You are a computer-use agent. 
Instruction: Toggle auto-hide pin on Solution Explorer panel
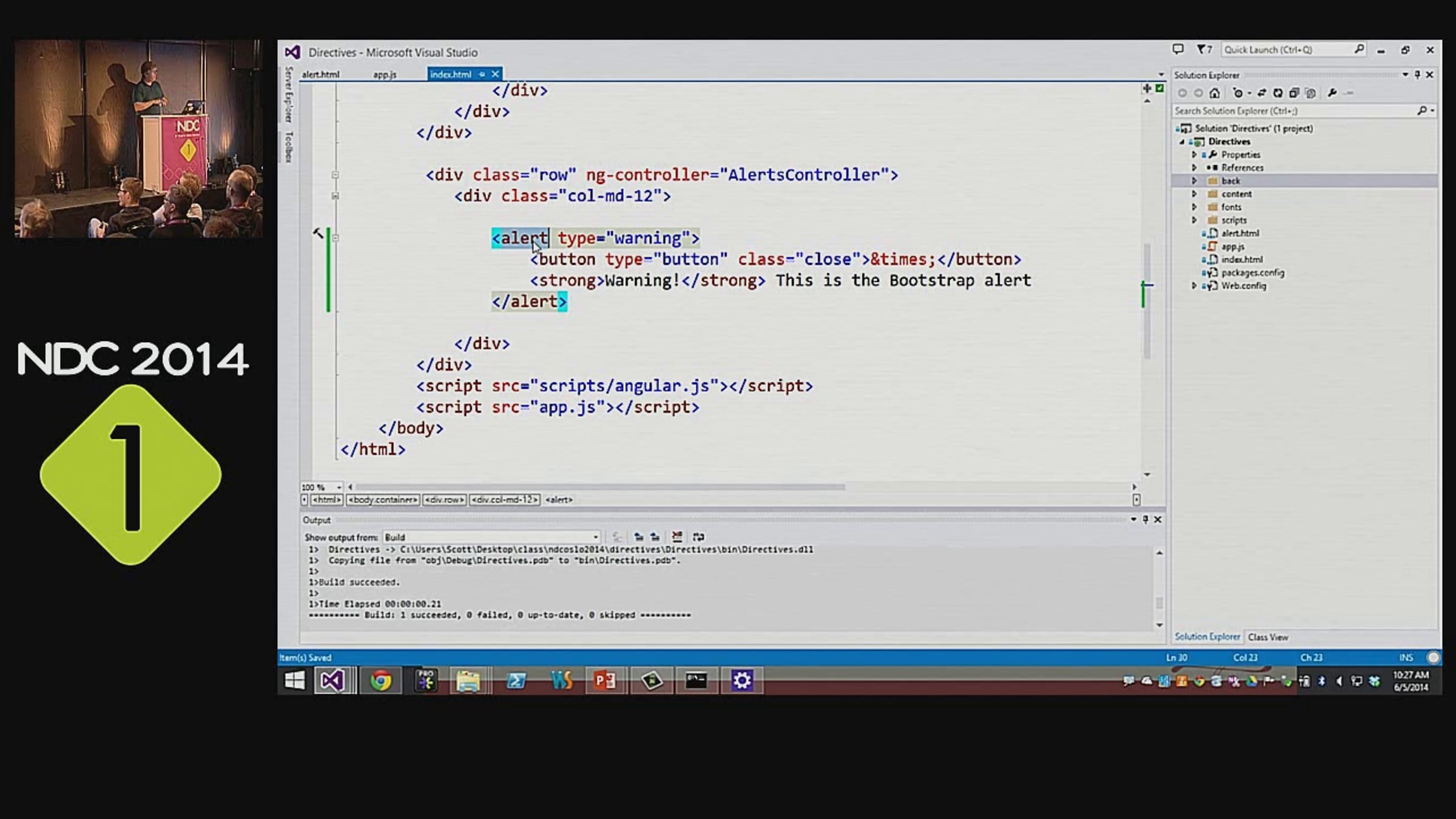pyautogui.click(x=1418, y=75)
